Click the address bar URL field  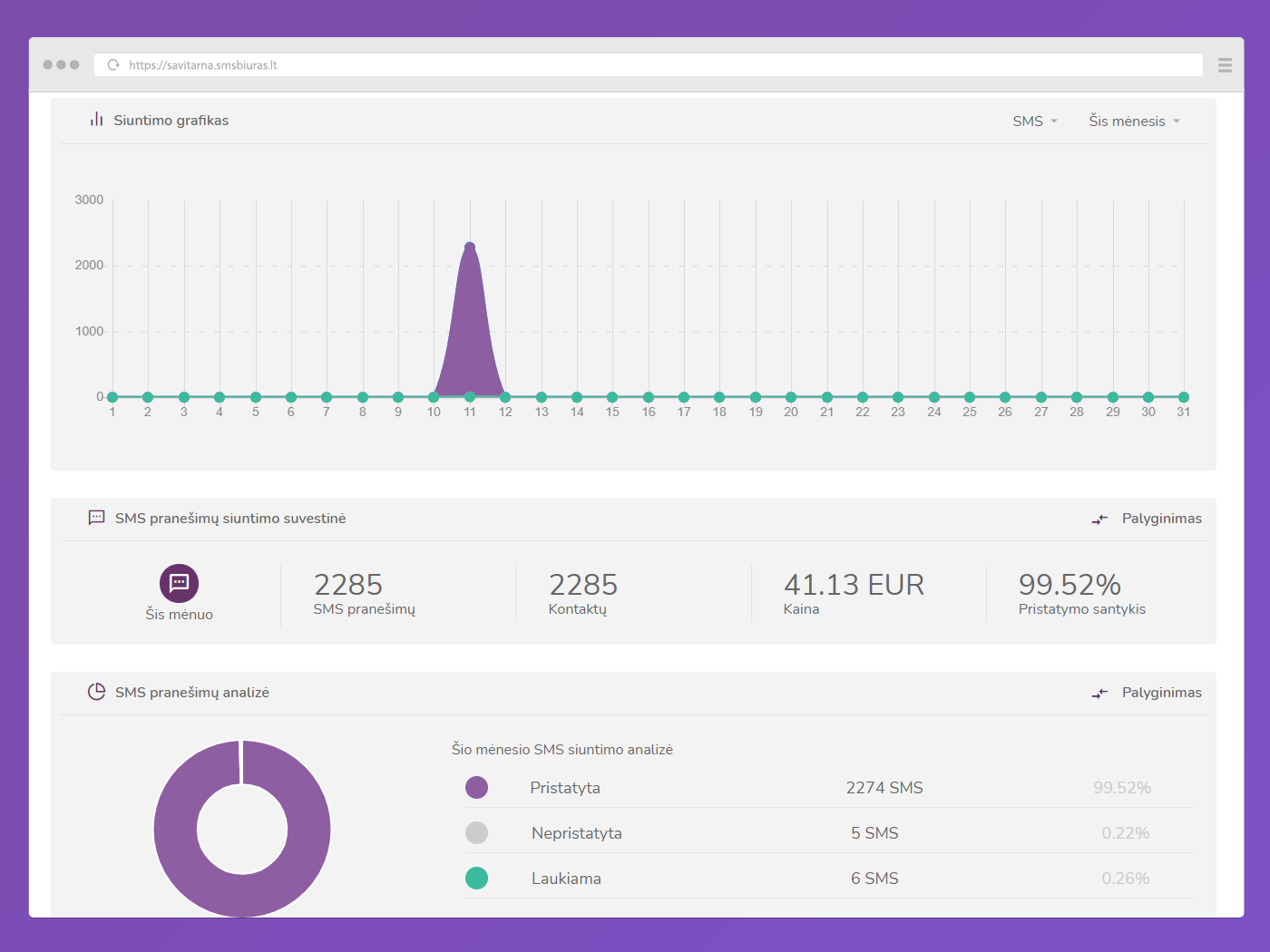pyautogui.click(x=649, y=65)
